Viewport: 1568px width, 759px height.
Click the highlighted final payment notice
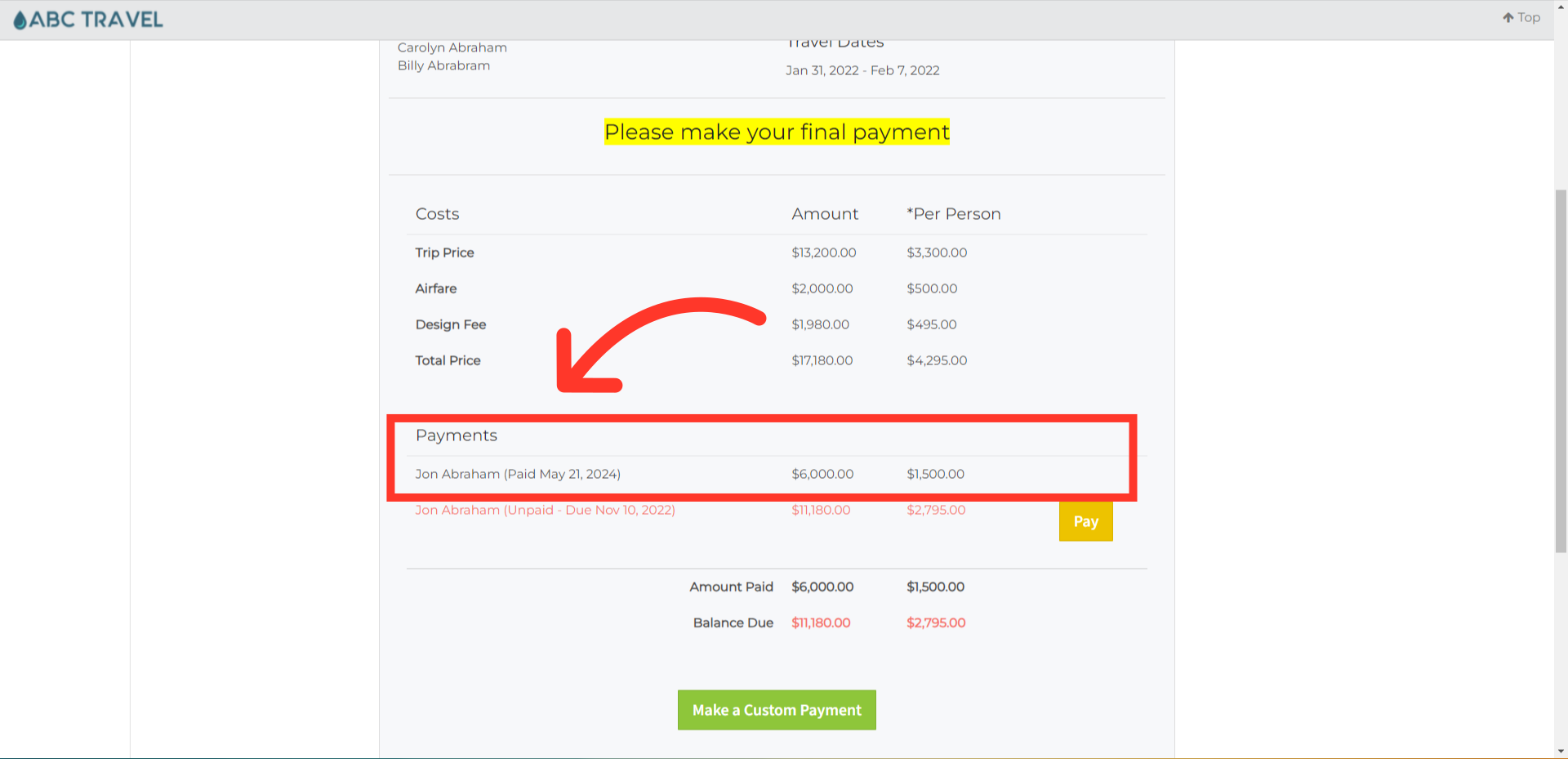click(776, 132)
